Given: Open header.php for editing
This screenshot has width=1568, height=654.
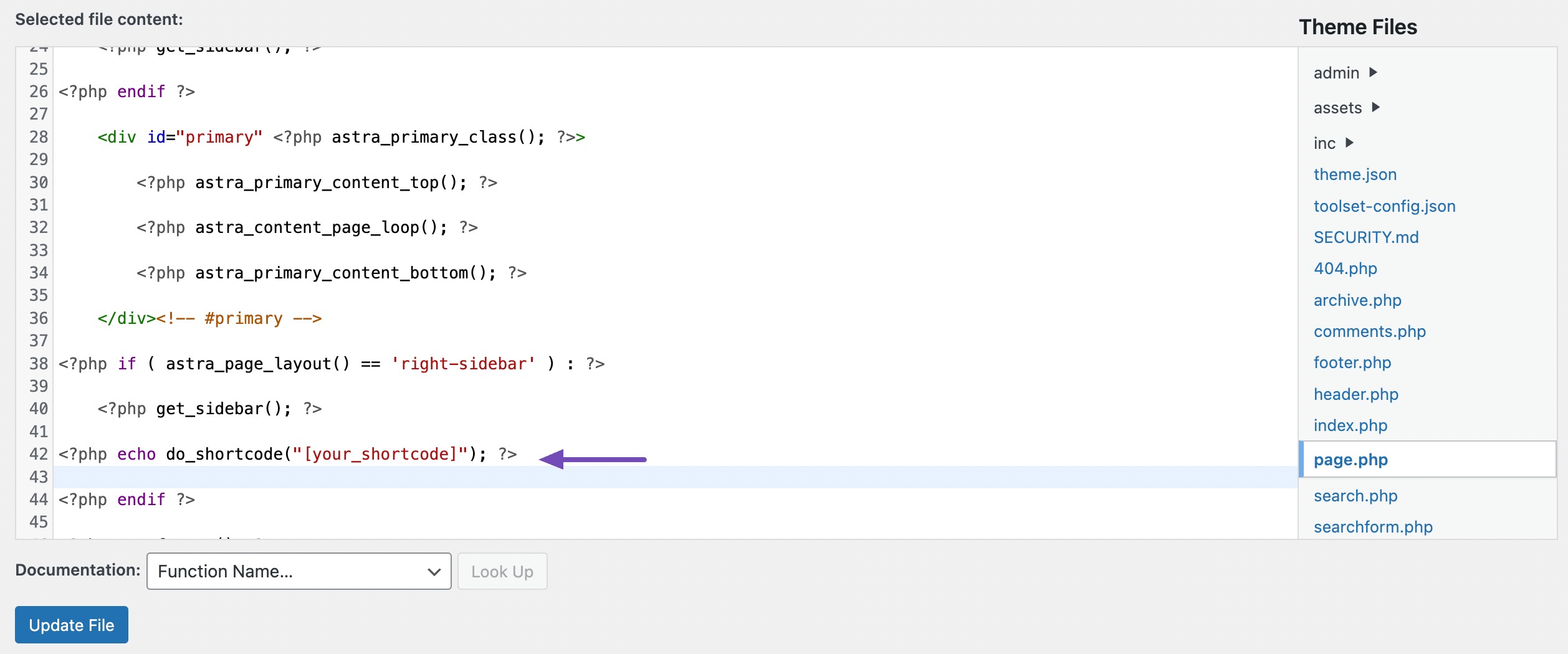Looking at the screenshot, I should pos(1355,394).
